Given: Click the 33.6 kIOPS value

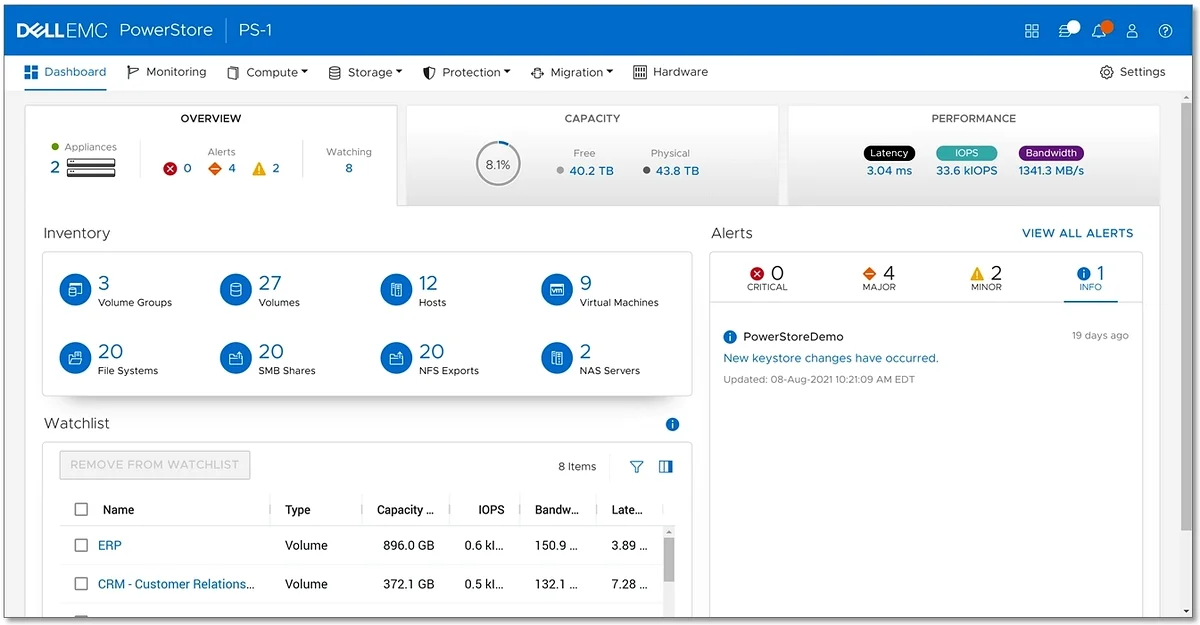Looking at the screenshot, I should click(967, 171).
